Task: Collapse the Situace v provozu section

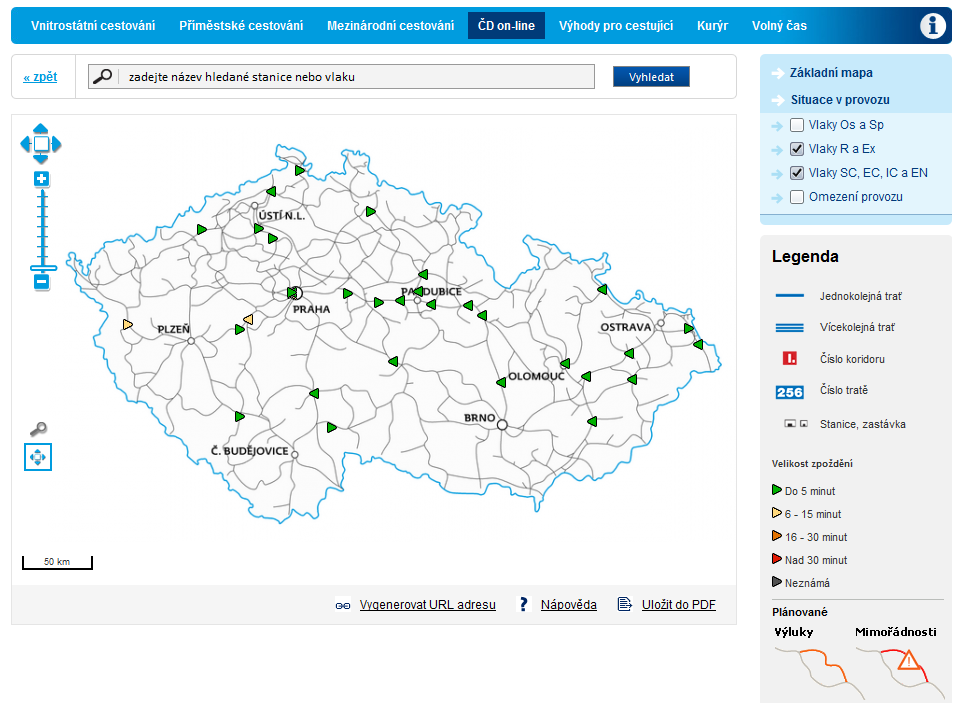Action: point(839,100)
